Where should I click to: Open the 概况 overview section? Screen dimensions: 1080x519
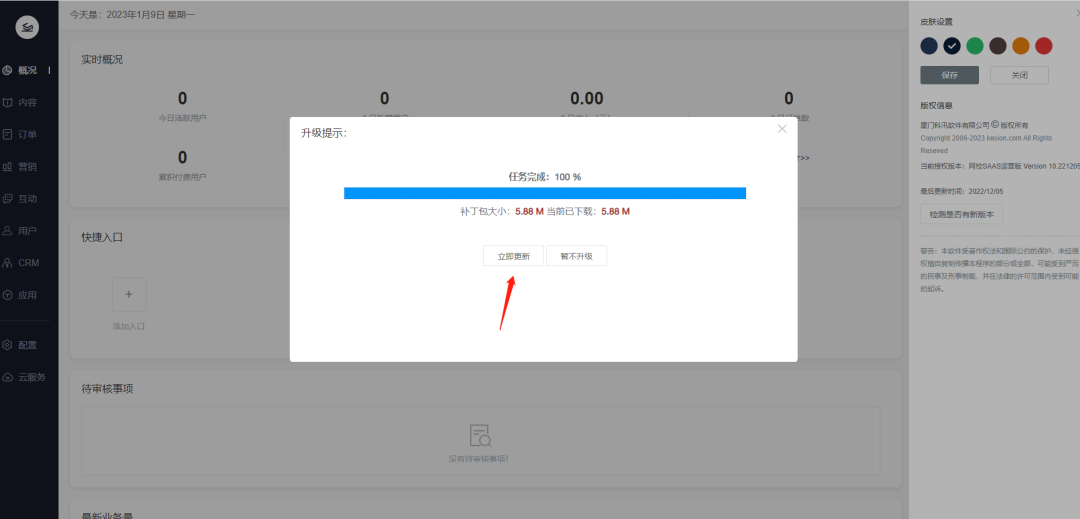pos(28,70)
